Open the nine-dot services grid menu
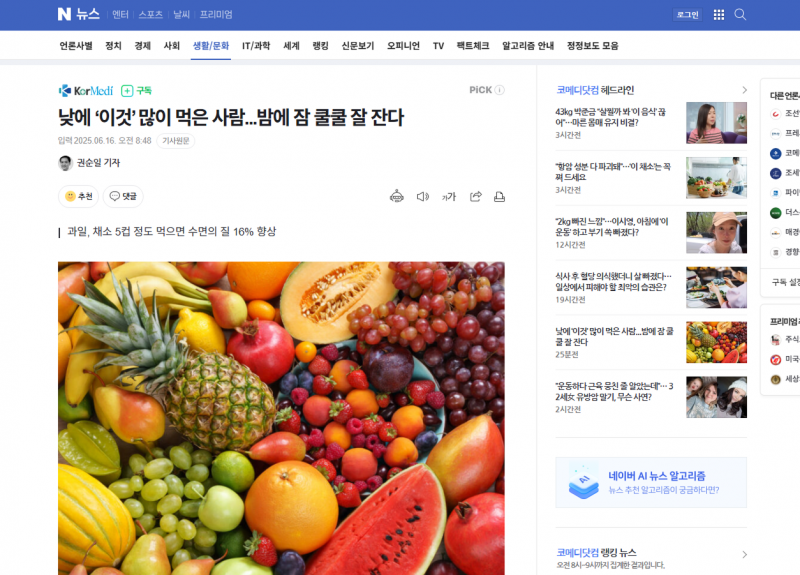 pyautogui.click(x=718, y=15)
